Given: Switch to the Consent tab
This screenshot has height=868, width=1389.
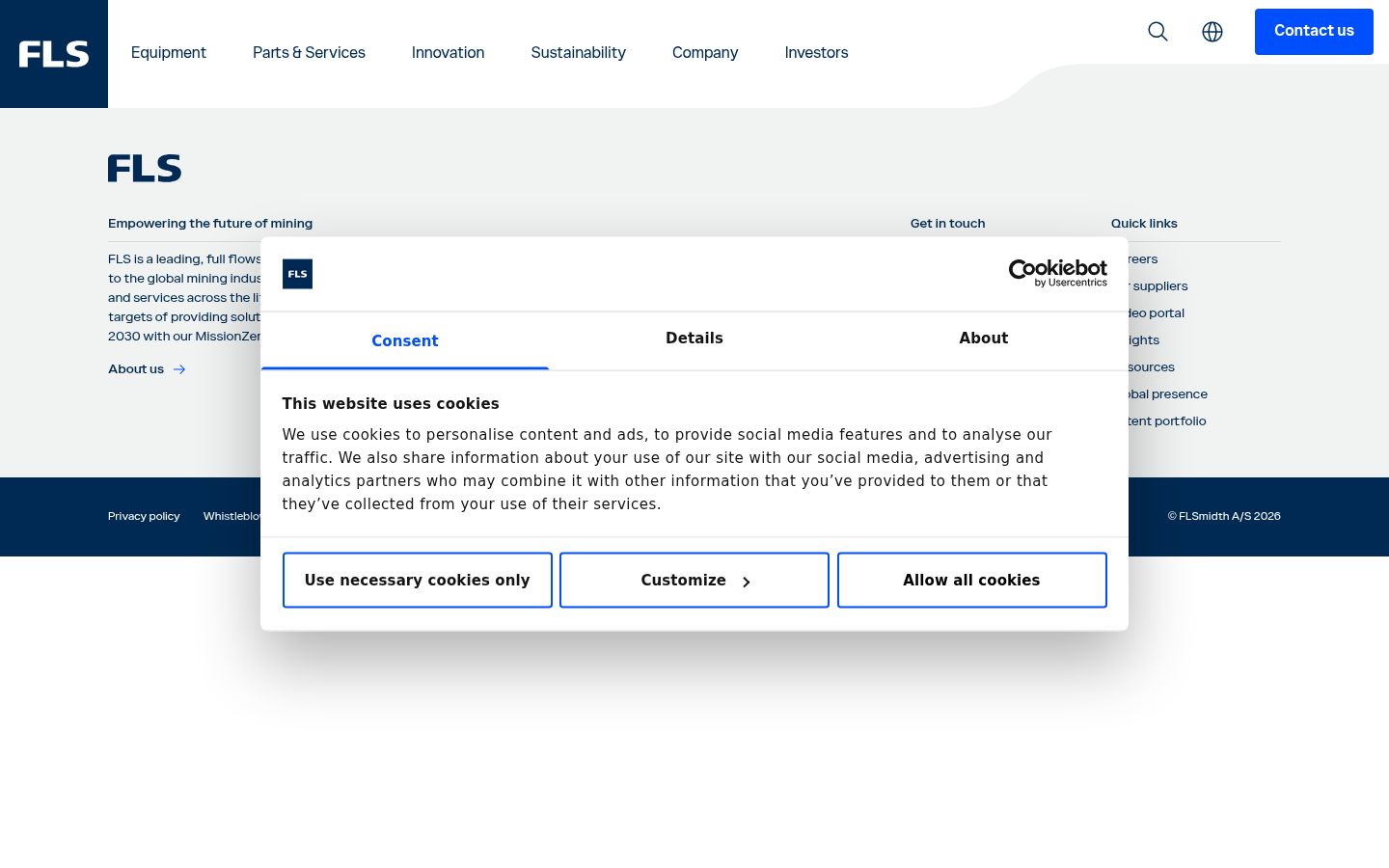Looking at the screenshot, I should [405, 340].
